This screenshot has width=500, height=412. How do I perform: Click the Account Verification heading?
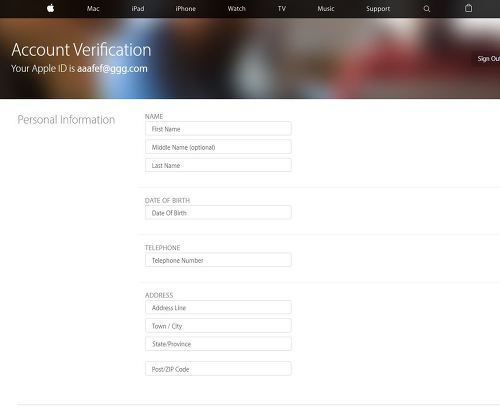81,50
